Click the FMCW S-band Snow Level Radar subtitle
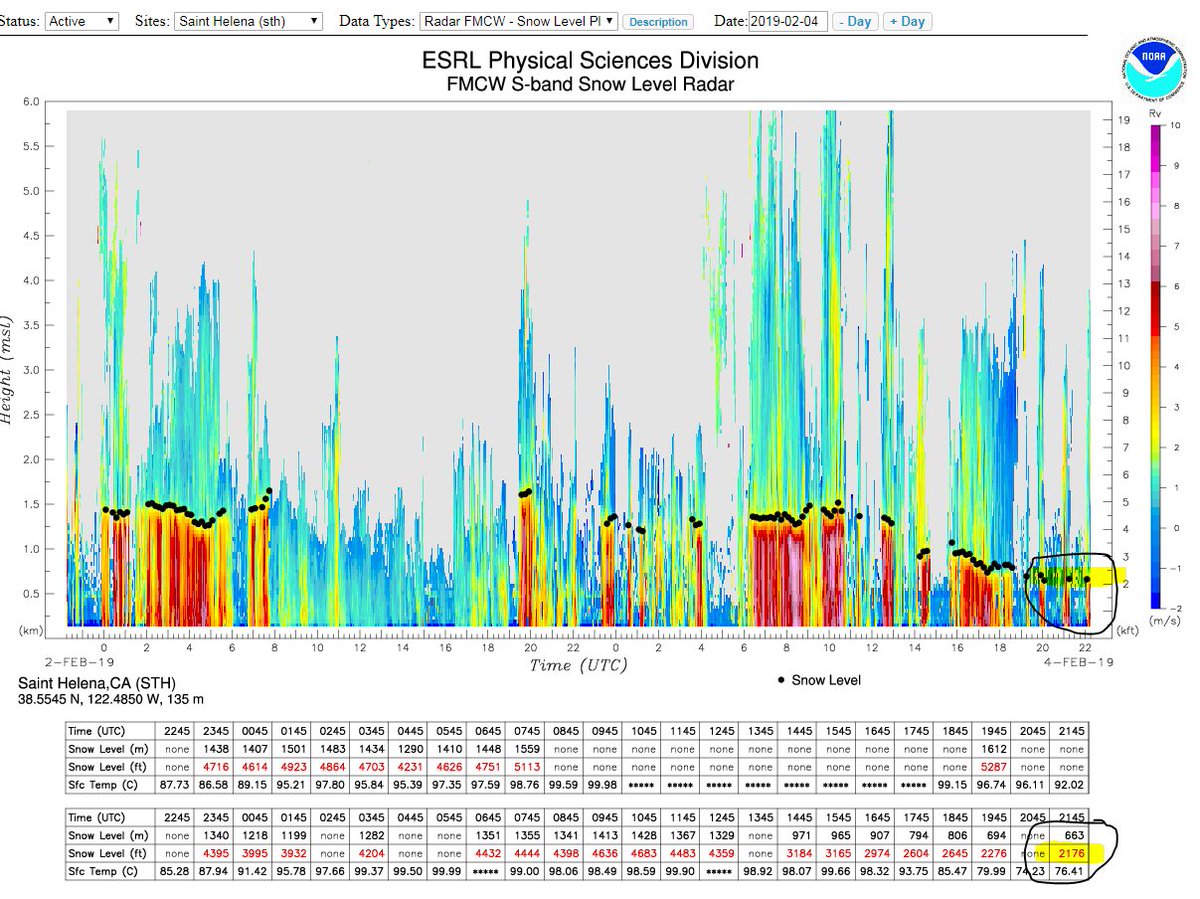The image size is (1200, 899). (590, 84)
